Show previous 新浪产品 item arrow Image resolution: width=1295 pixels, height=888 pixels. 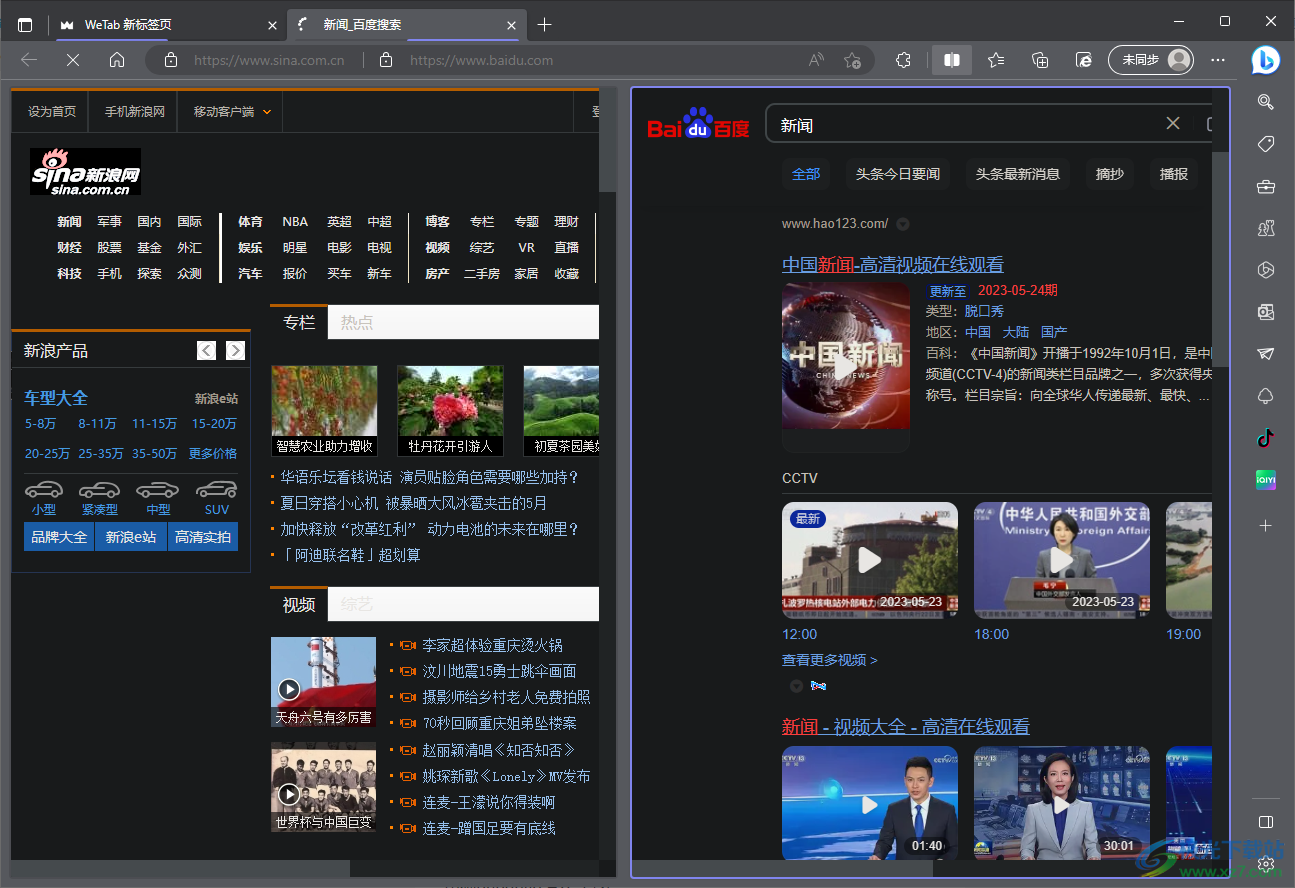(x=206, y=350)
